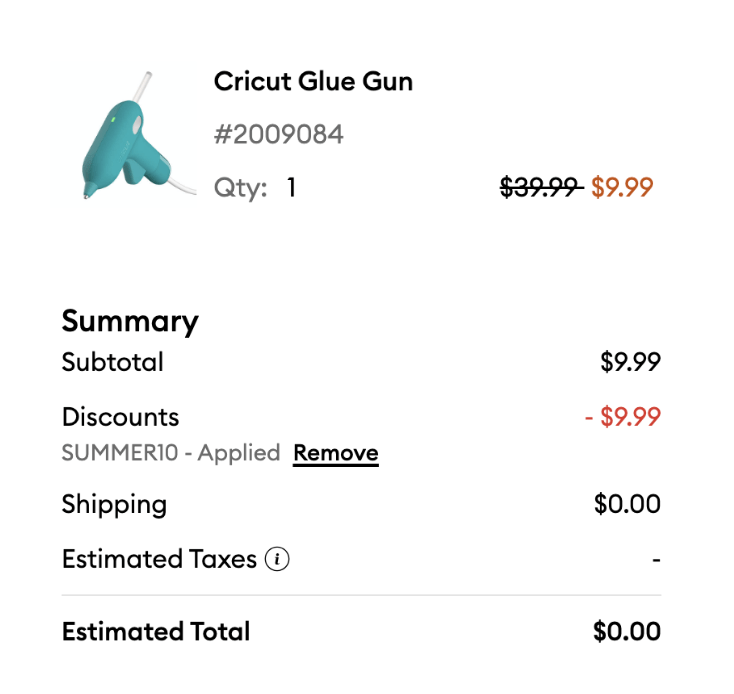Click the Shipping label
The image size is (734, 694).
point(114,504)
